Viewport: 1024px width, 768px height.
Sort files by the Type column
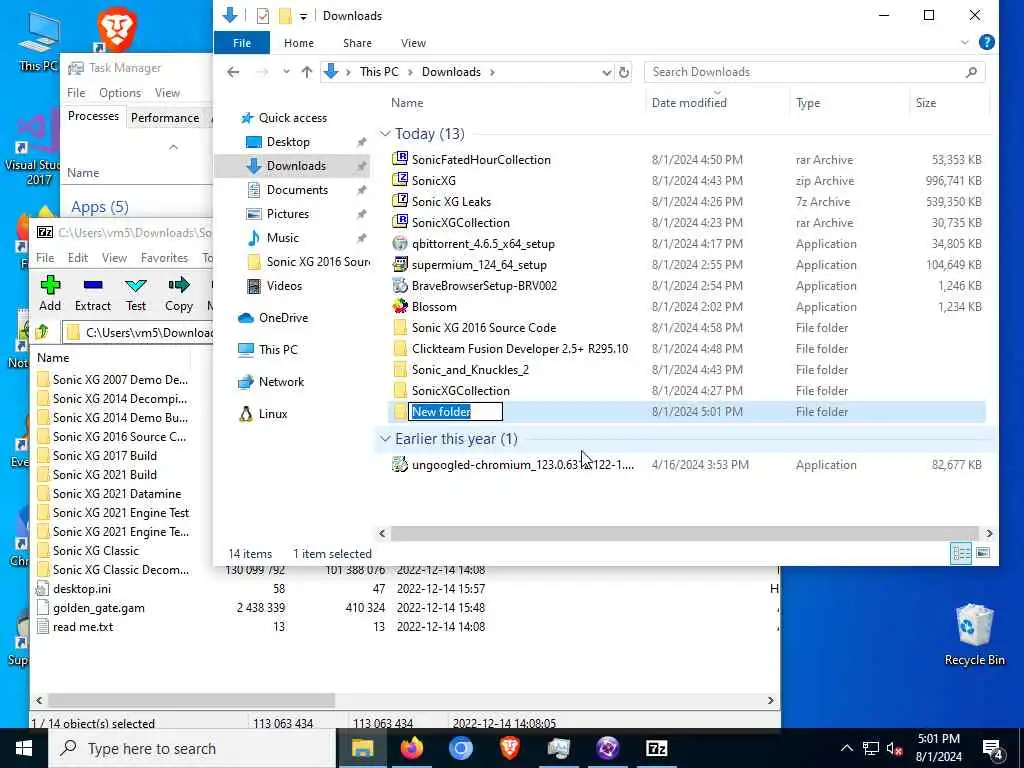coord(808,103)
